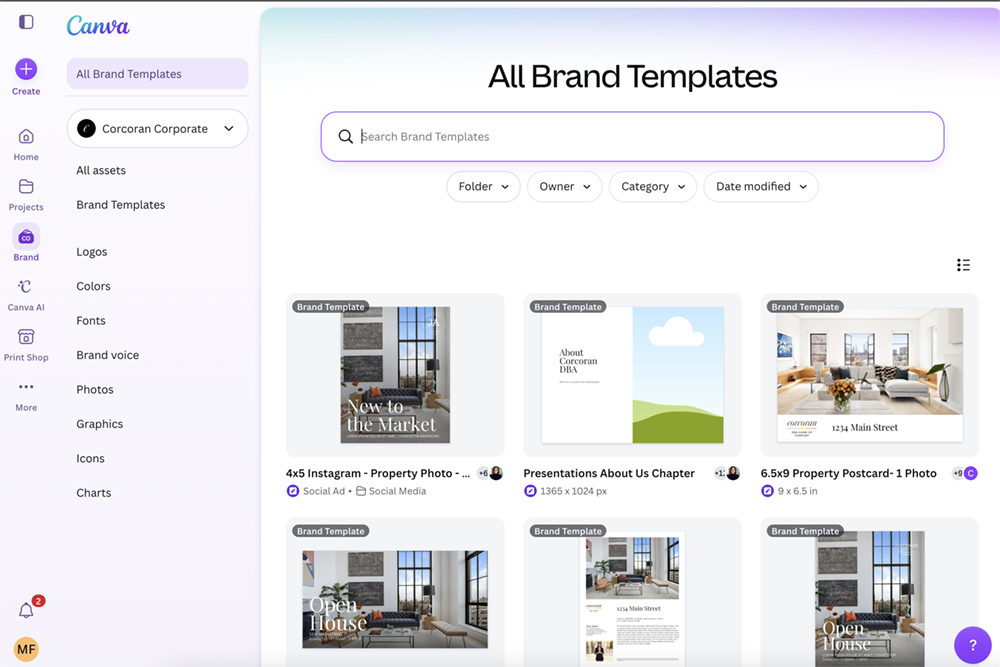Open the Folder filter dropdown
Screen dimensions: 1000x667
point(483,186)
